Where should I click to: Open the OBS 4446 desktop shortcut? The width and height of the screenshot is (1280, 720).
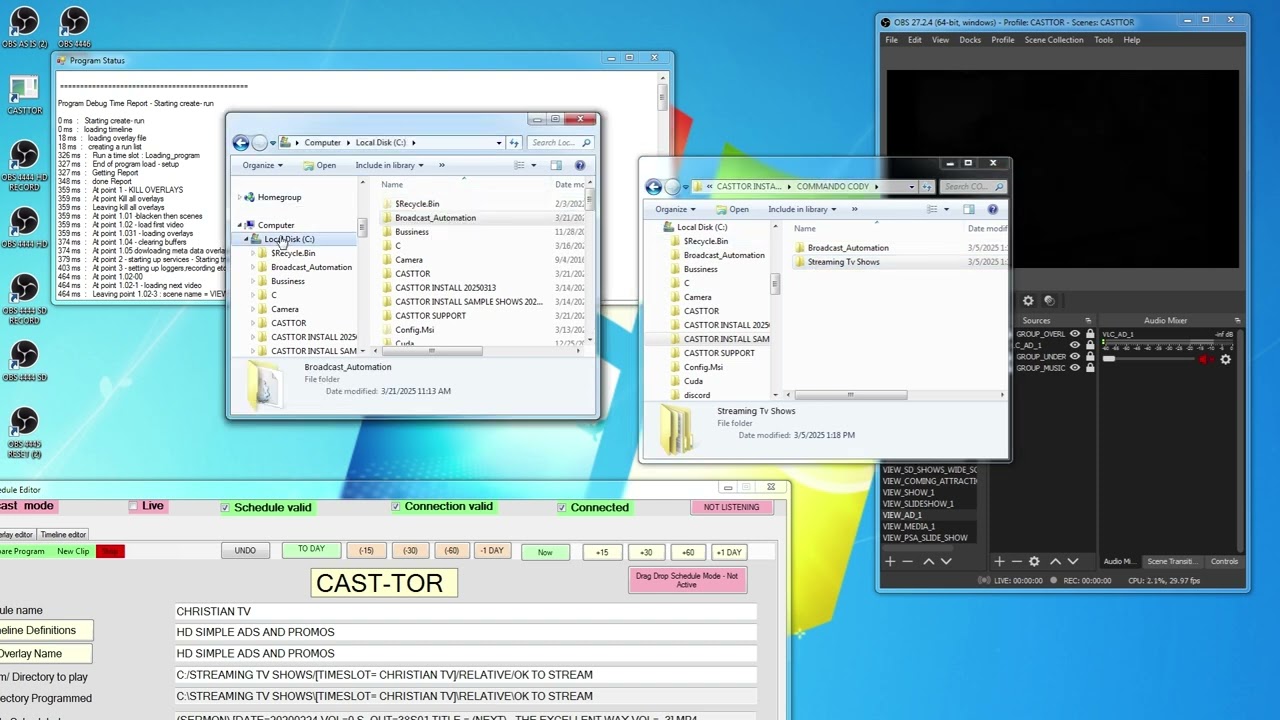(x=74, y=27)
